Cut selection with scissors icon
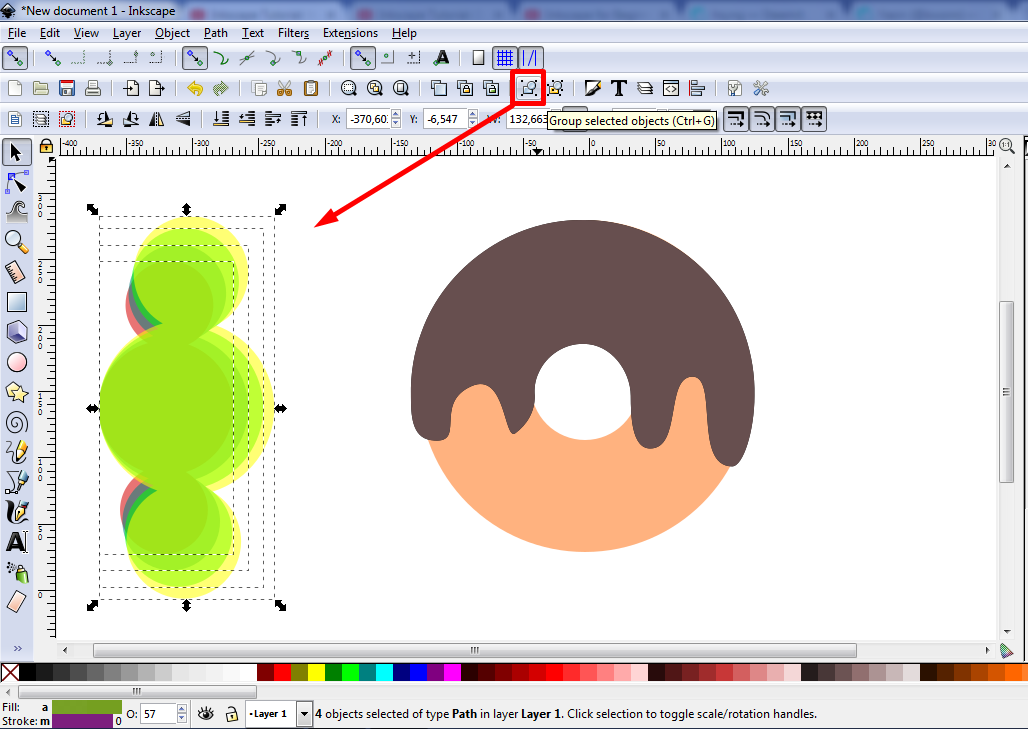The width and height of the screenshot is (1028, 729). [284, 88]
